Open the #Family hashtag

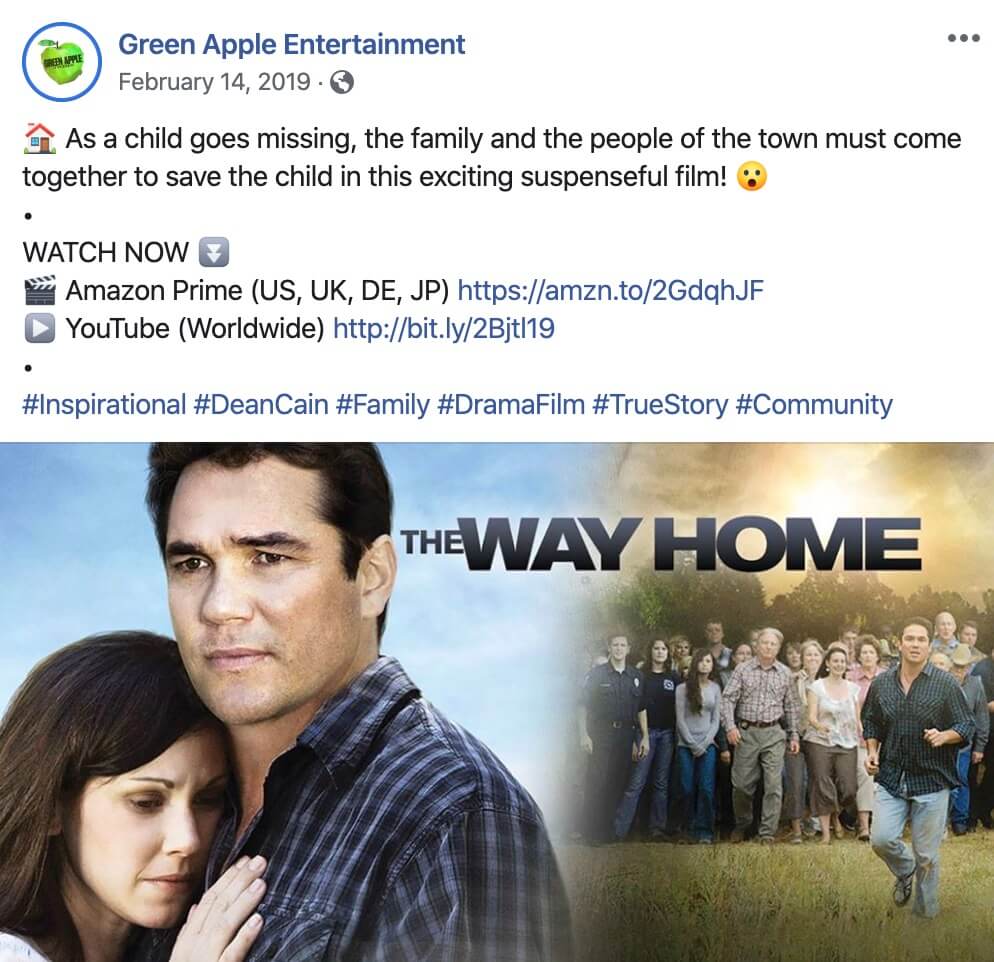tap(383, 404)
